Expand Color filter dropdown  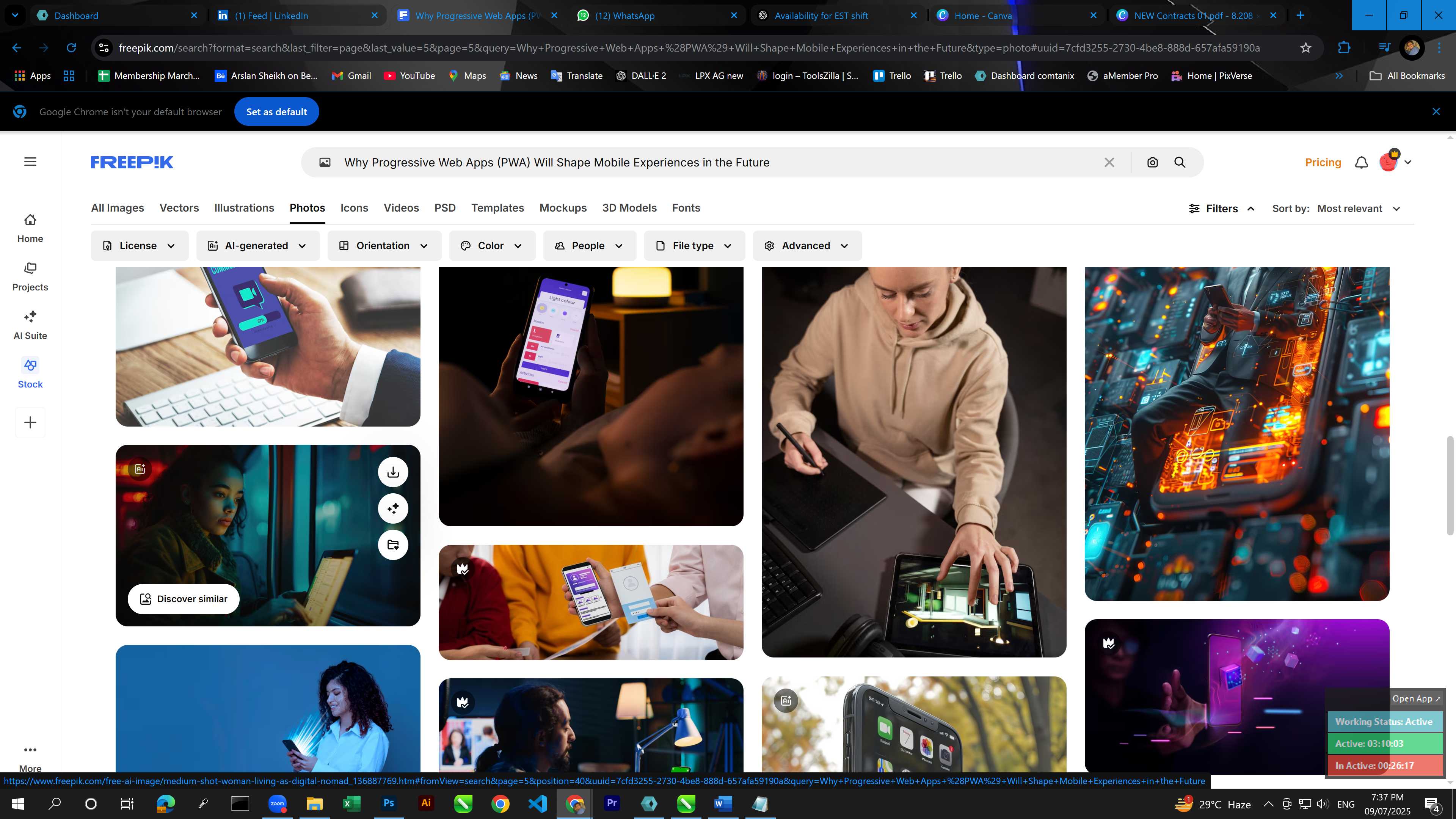coord(492,245)
